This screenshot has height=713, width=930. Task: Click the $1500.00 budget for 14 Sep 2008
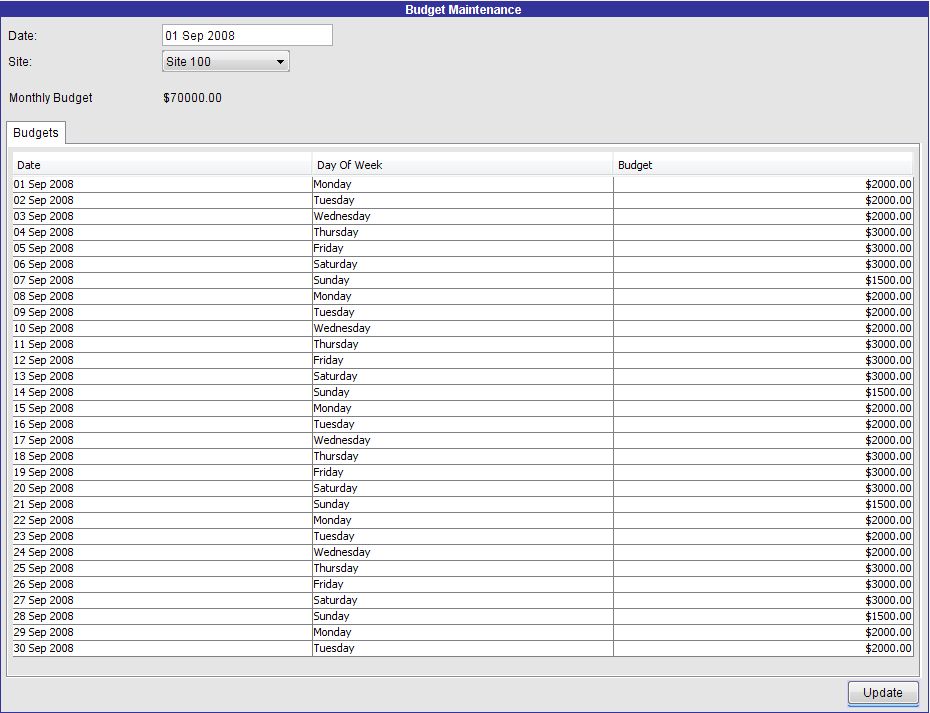pos(888,392)
